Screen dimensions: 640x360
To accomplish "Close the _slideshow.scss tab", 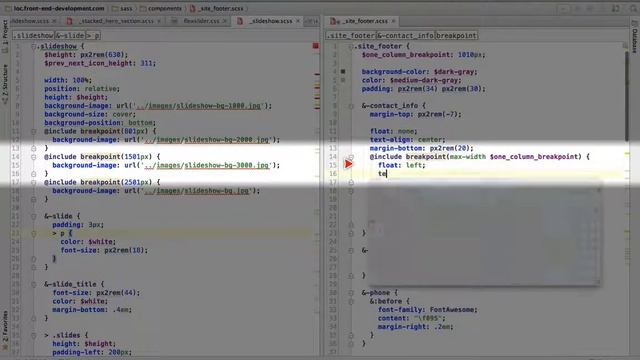I will pos(298,21).
